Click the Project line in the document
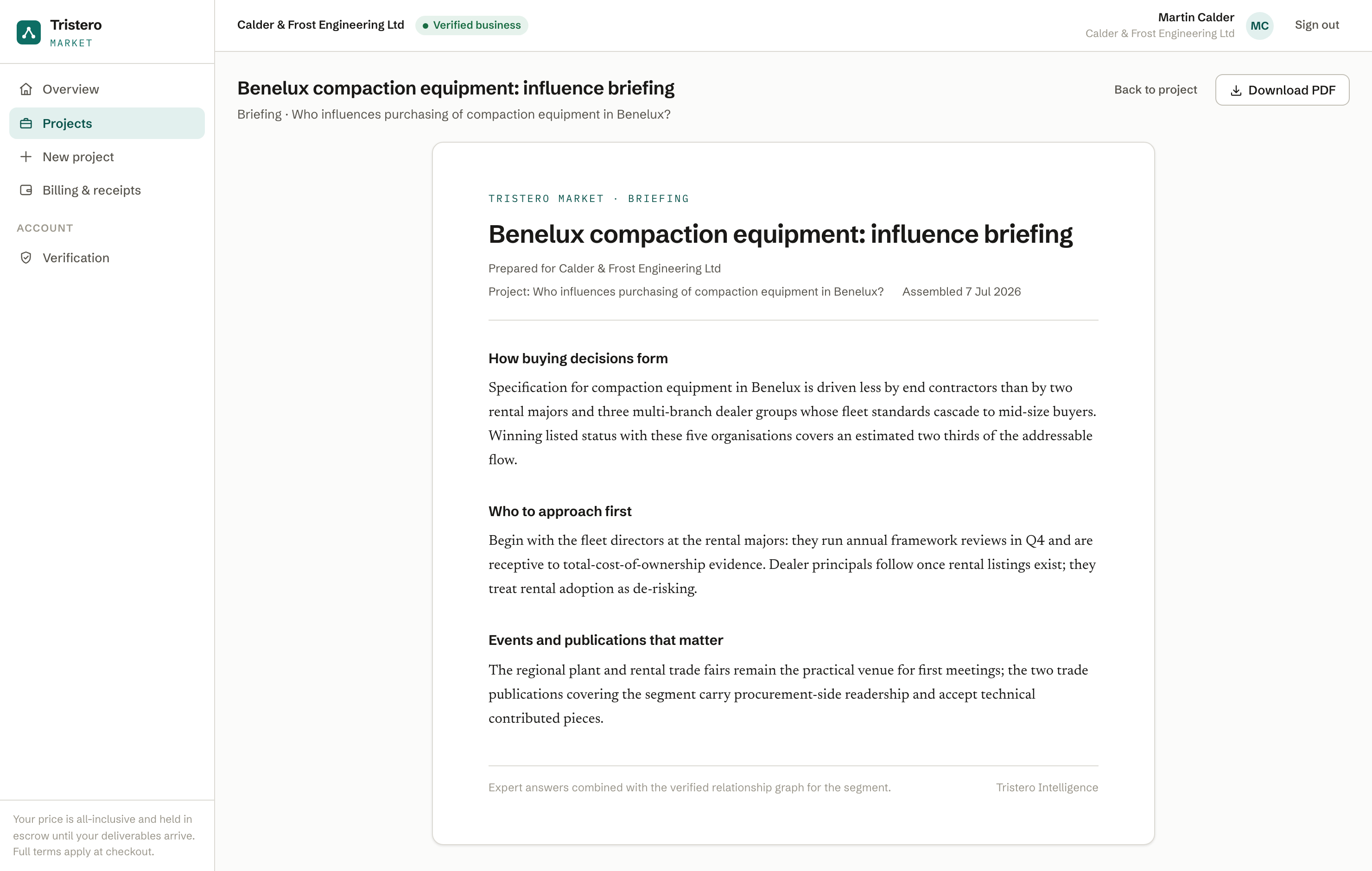Image resolution: width=1372 pixels, height=871 pixels. [x=686, y=292]
